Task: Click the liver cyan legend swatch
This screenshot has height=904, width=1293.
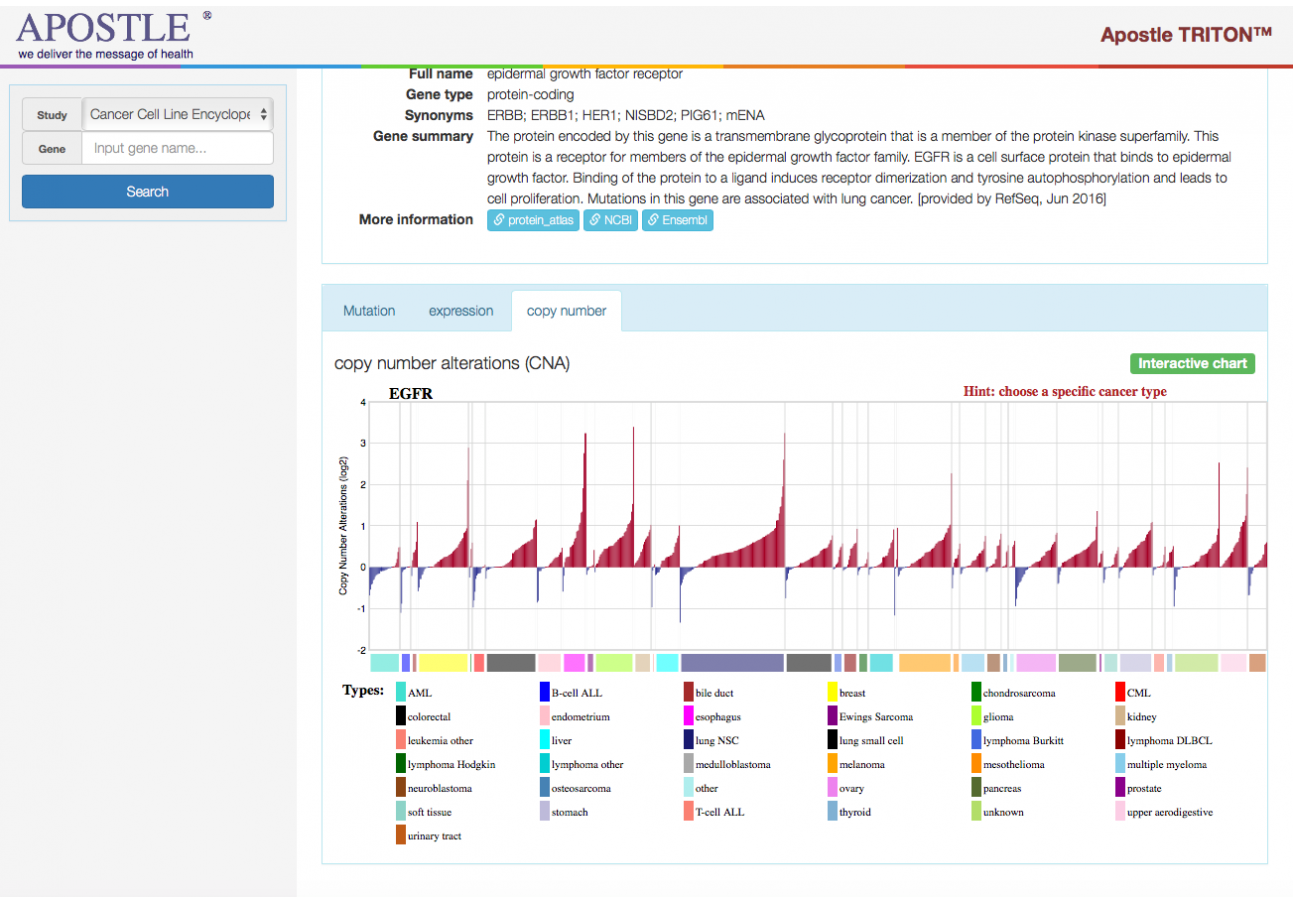Action: coord(545,740)
